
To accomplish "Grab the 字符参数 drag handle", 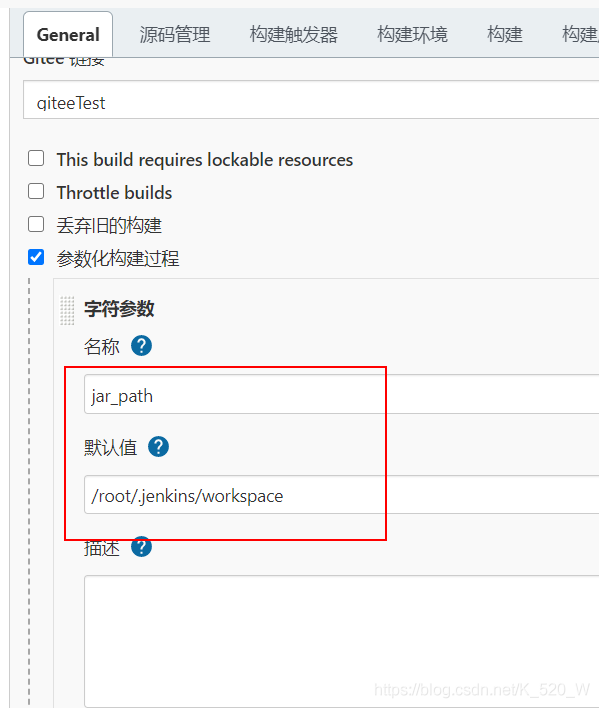I will [x=67, y=310].
